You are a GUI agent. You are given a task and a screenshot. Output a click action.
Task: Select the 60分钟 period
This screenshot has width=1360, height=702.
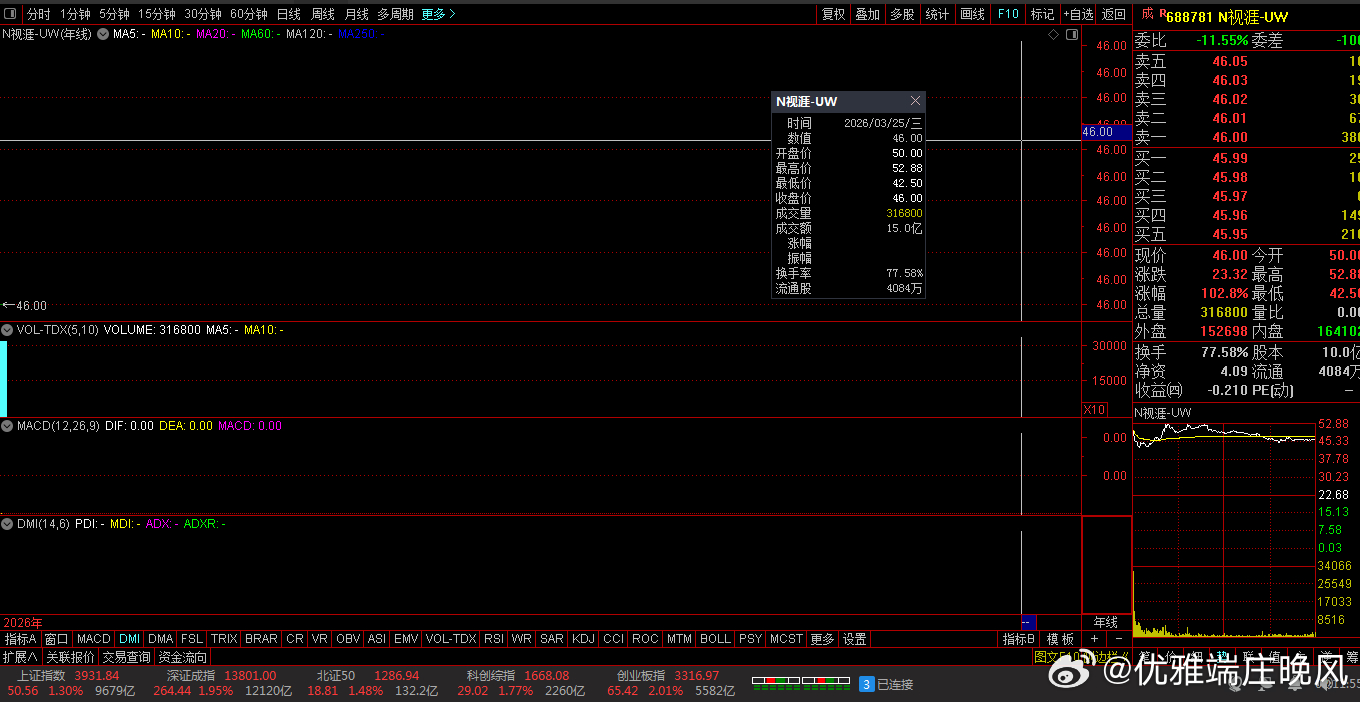(249, 14)
